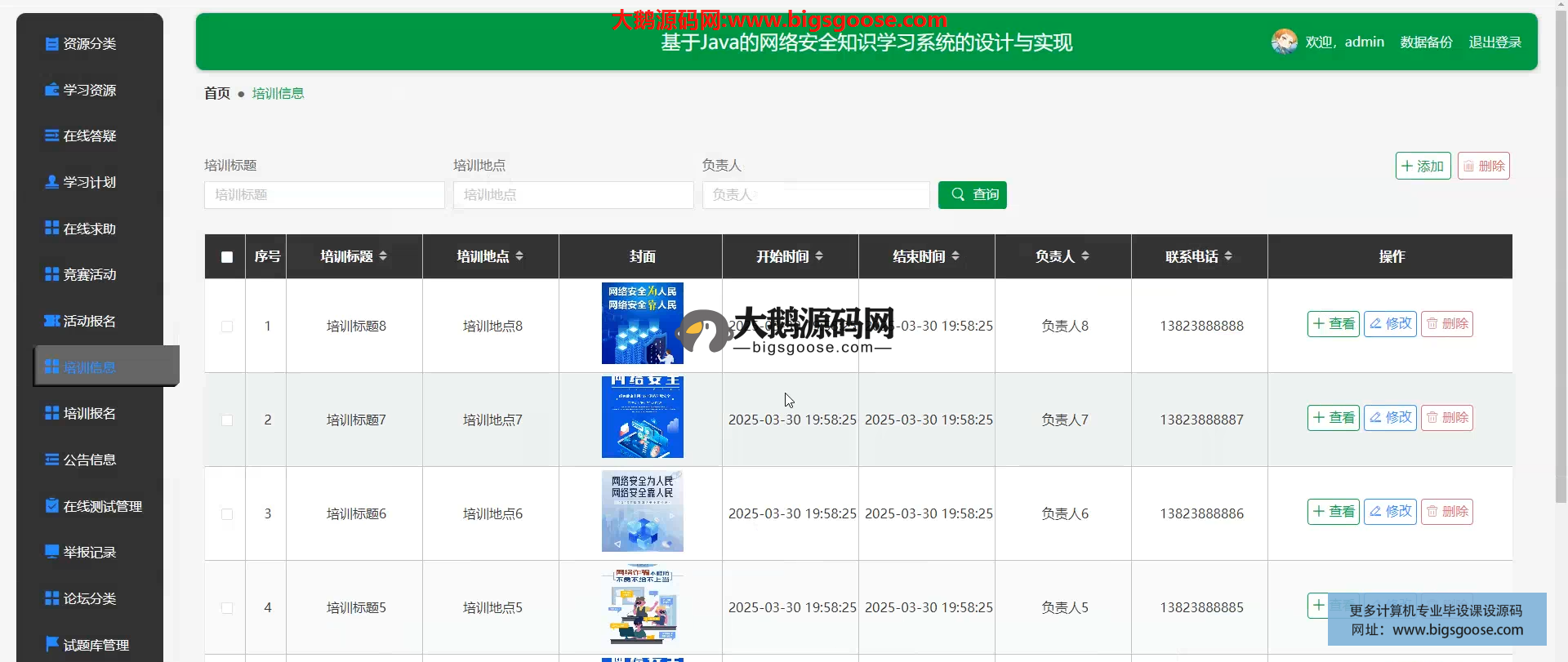The image size is (1568, 662).
Task: Check the checkbox for row 1
Action: [227, 327]
